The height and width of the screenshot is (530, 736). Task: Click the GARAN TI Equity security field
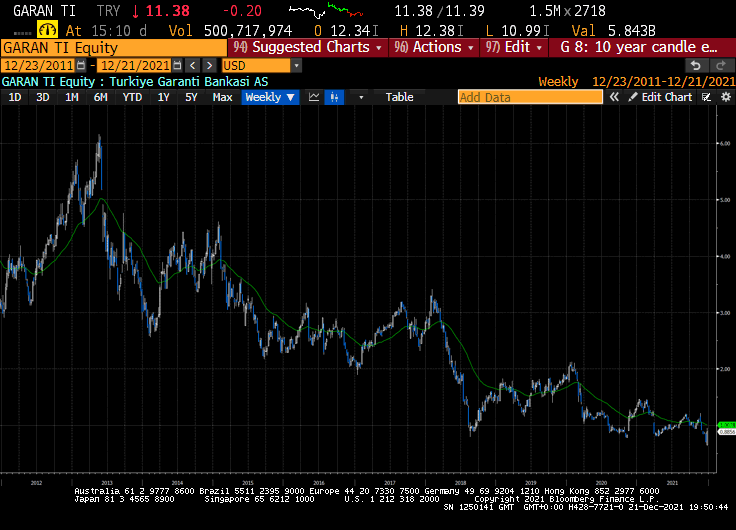tap(114, 48)
